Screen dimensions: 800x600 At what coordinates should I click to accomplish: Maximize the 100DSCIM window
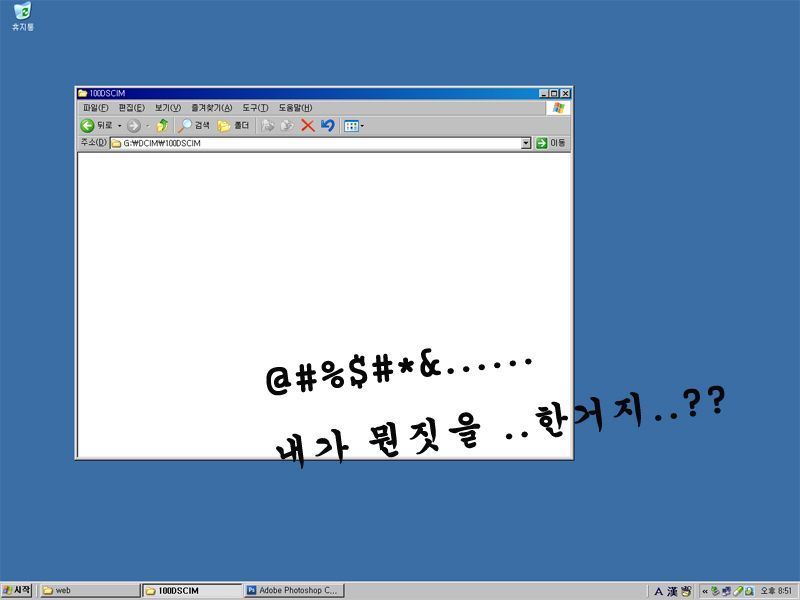tap(554, 93)
